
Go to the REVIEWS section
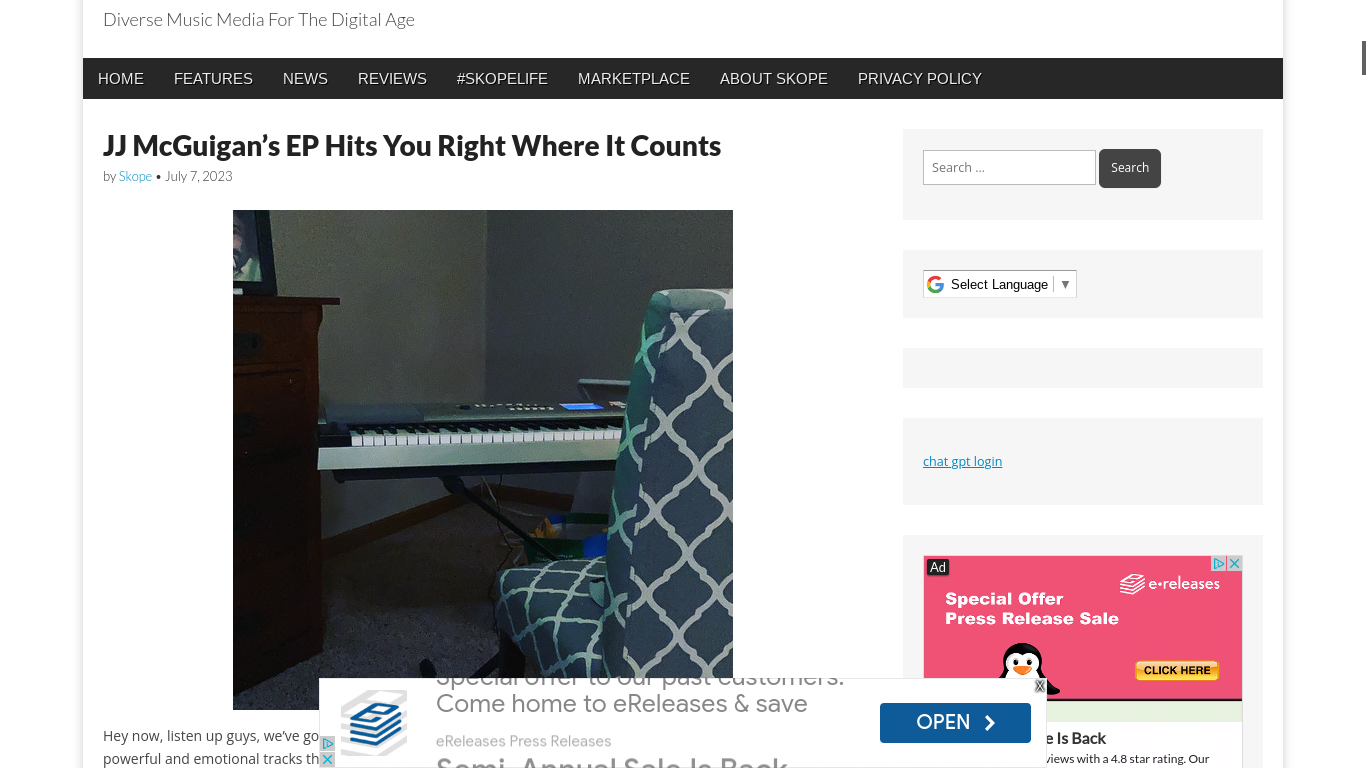(x=392, y=79)
